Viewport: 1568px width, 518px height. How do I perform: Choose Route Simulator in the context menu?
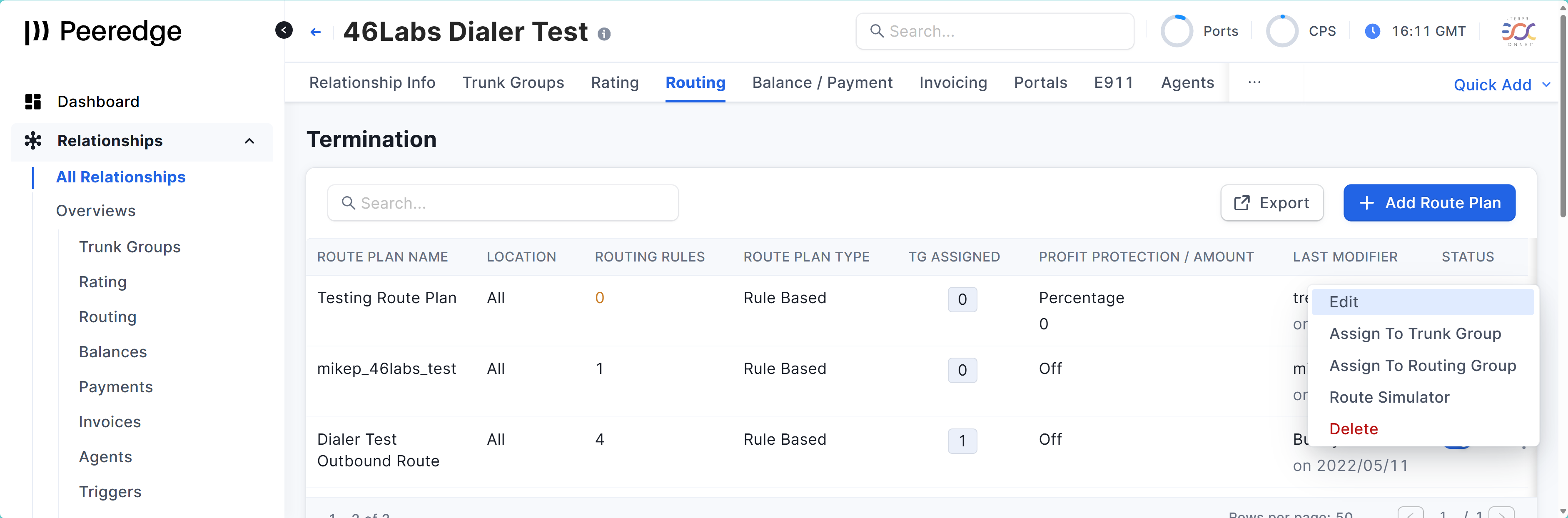pyautogui.click(x=1389, y=397)
